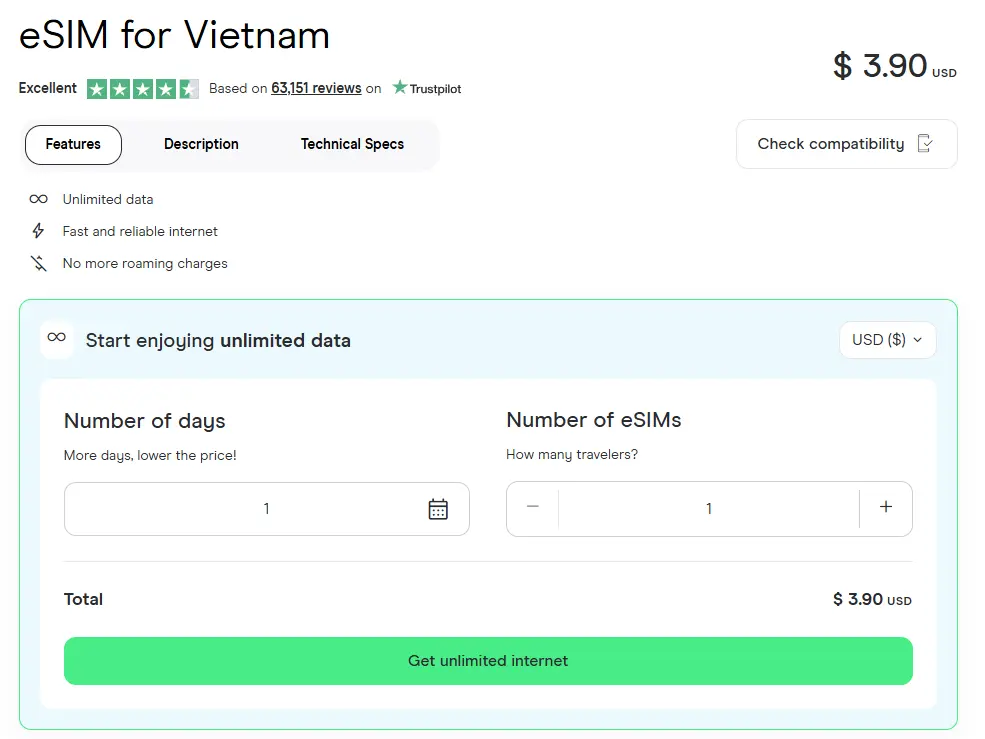985x739 pixels.
Task: Click the no roaming charges icon
Action: coord(38,263)
